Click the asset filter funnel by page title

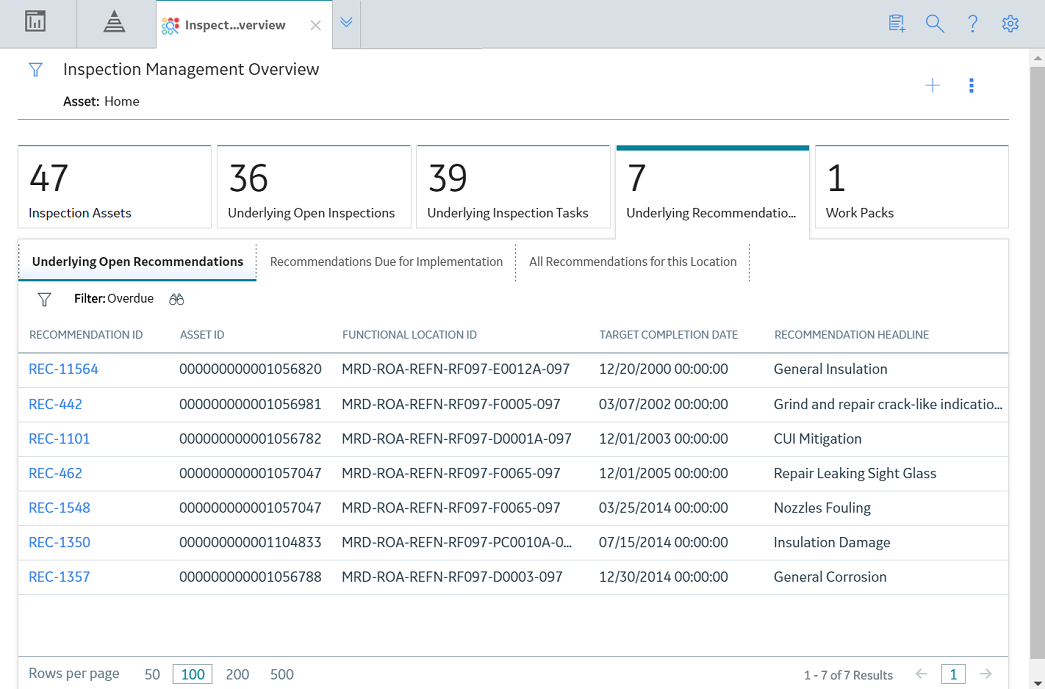pos(35,69)
